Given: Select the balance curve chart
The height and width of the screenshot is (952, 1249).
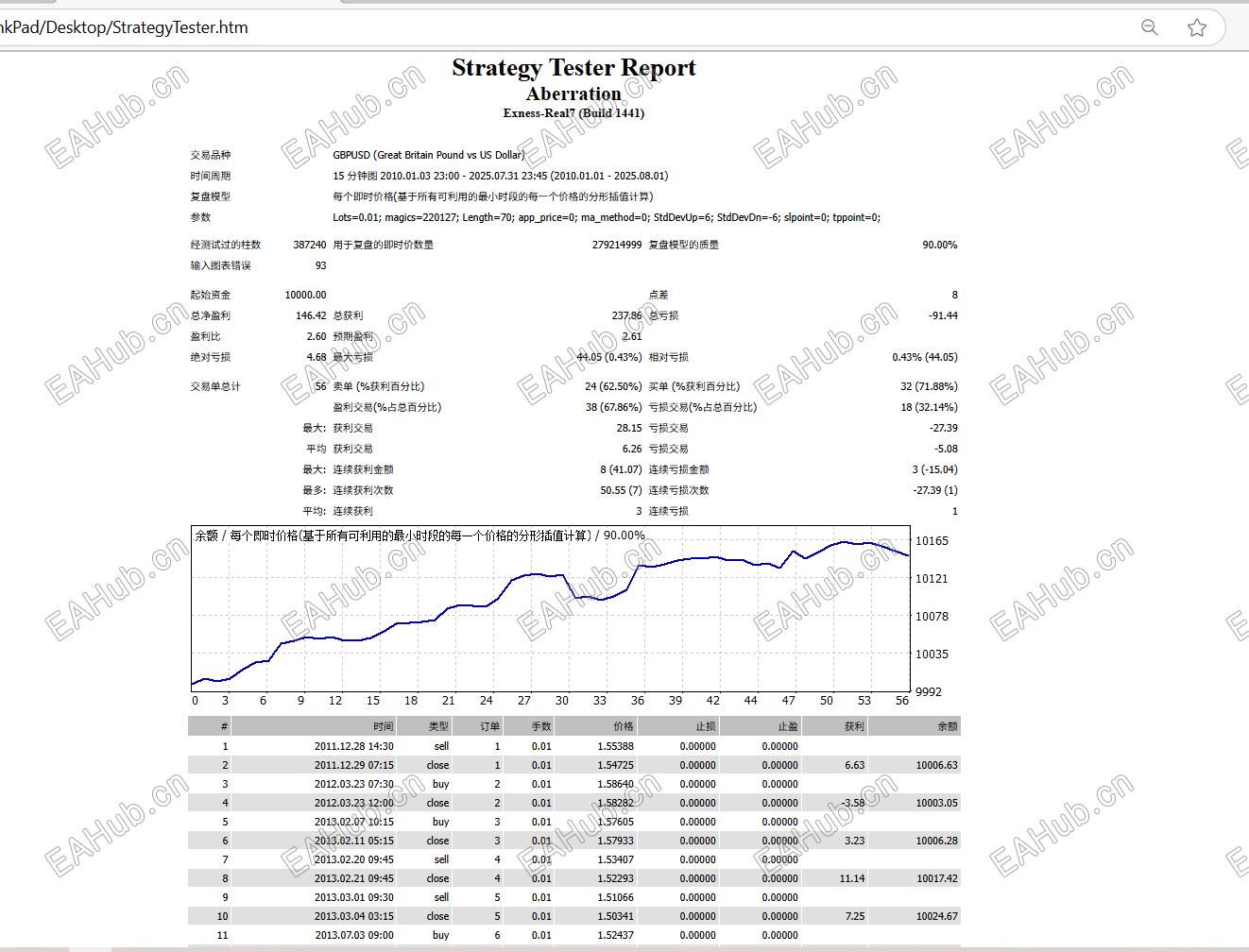Looking at the screenshot, I should click(551, 608).
